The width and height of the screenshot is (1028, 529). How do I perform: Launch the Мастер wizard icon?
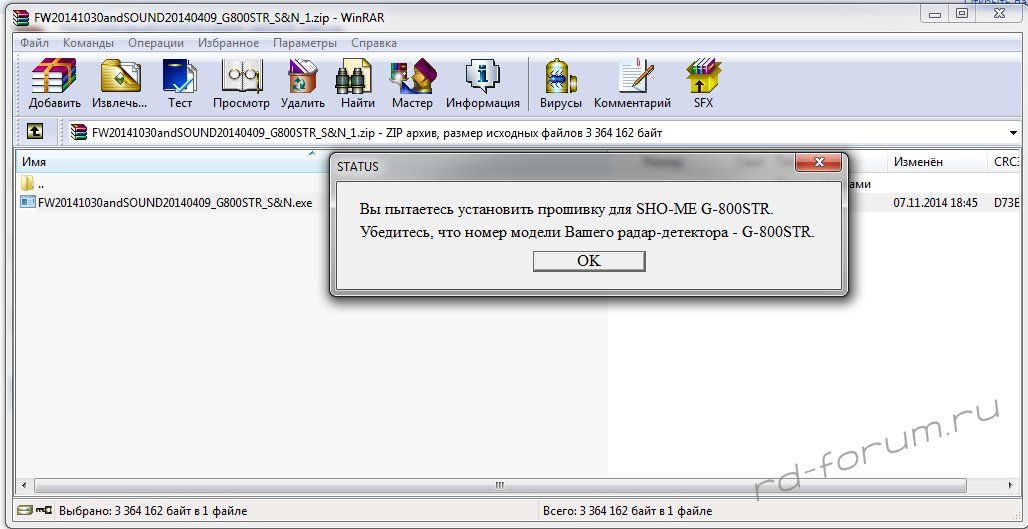point(412,83)
